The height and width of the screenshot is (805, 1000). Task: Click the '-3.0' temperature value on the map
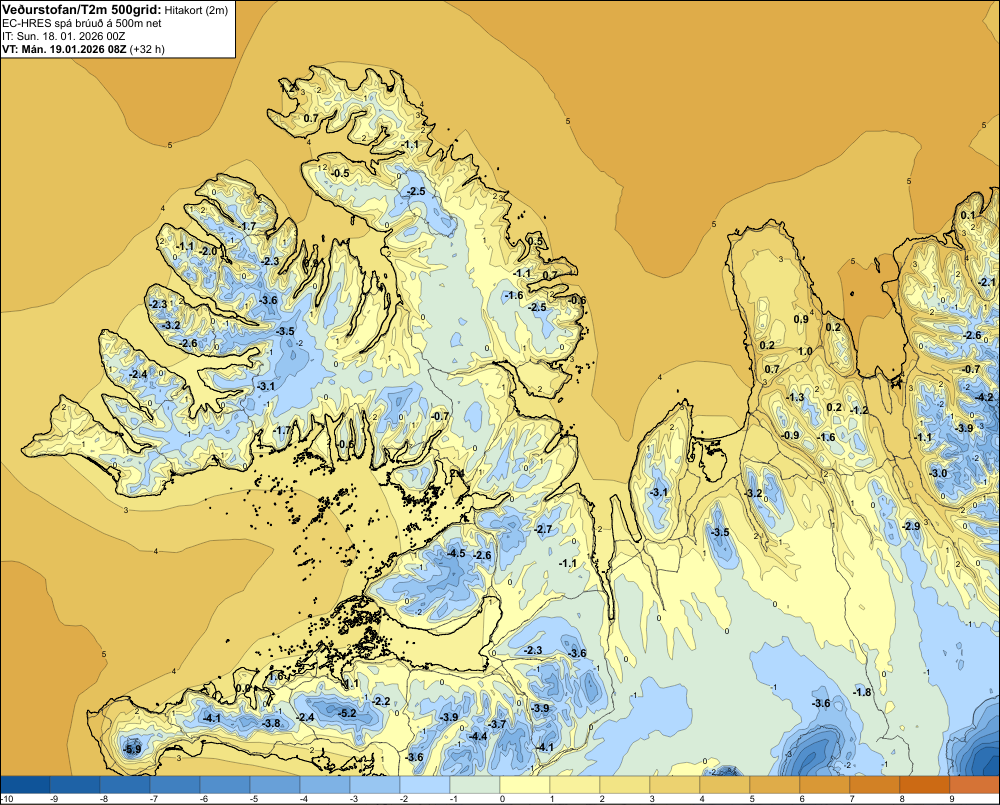coord(938,473)
